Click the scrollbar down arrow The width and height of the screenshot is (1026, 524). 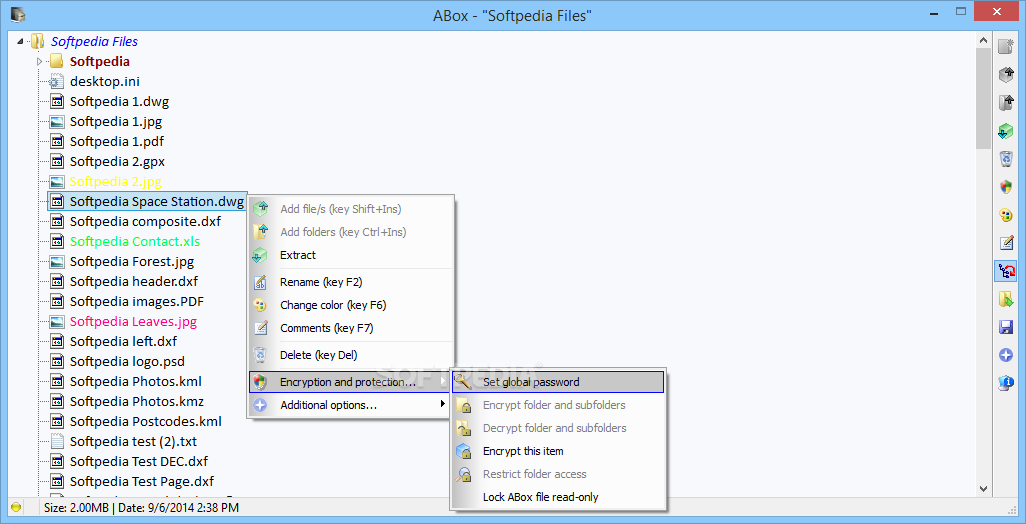983,488
